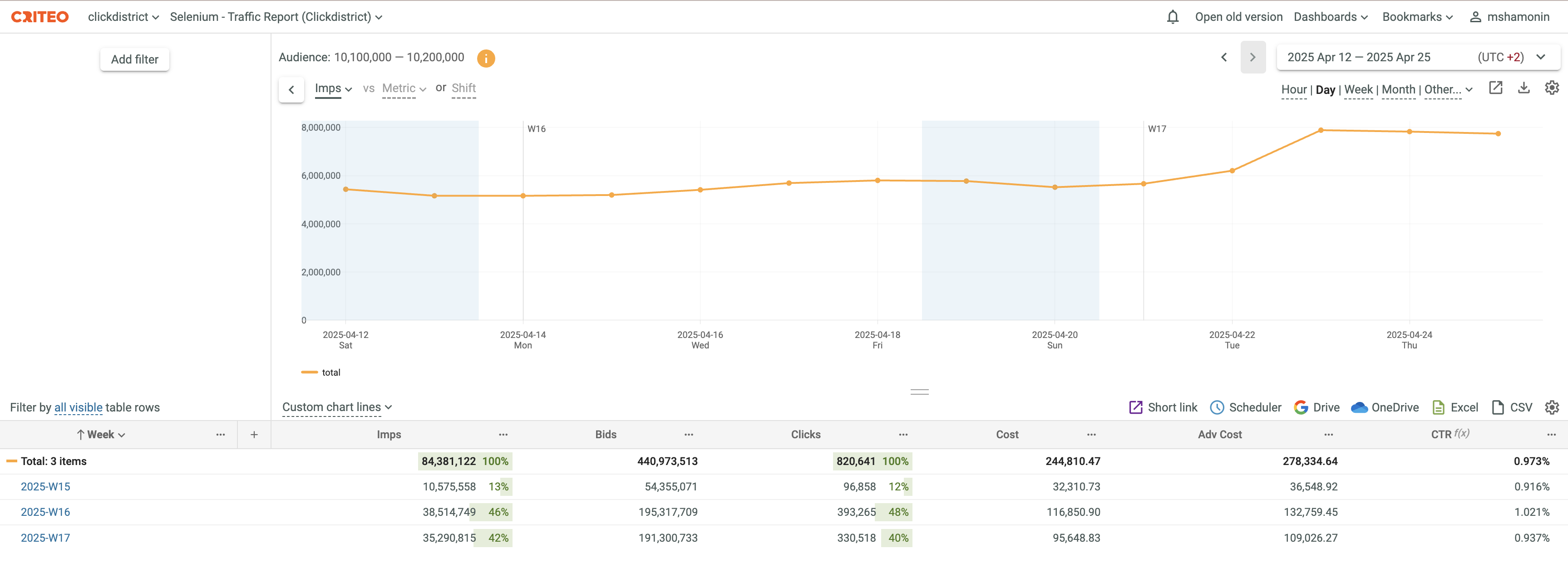Toggle the total chart line legend
This screenshot has height=568, width=1568.
click(322, 372)
